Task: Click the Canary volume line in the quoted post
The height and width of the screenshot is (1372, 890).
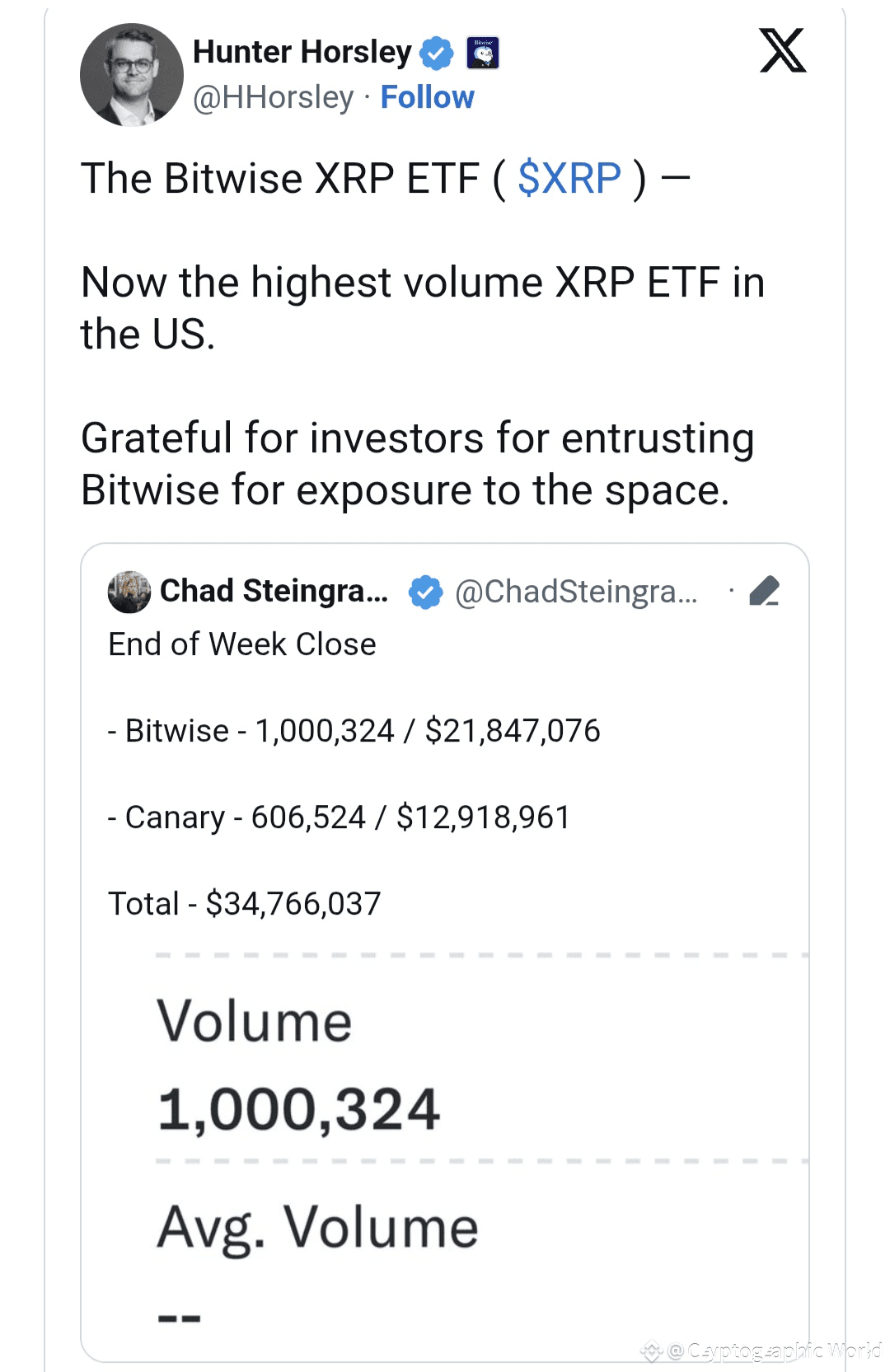Action: click(x=339, y=817)
